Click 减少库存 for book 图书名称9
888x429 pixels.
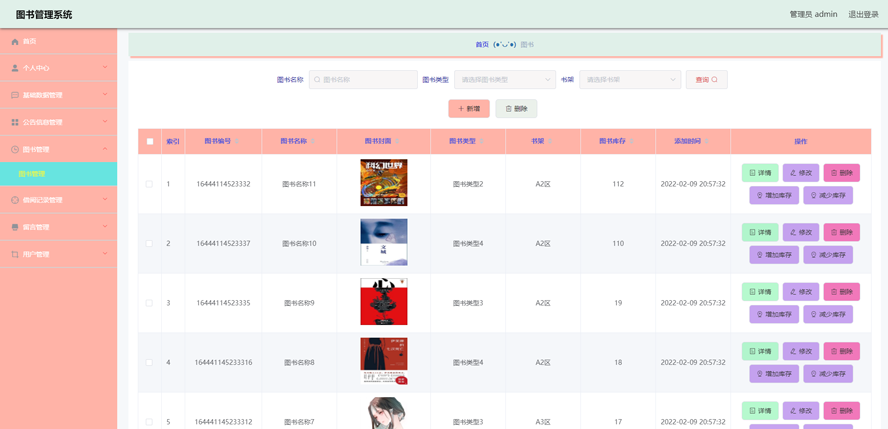[x=828, y=314]
